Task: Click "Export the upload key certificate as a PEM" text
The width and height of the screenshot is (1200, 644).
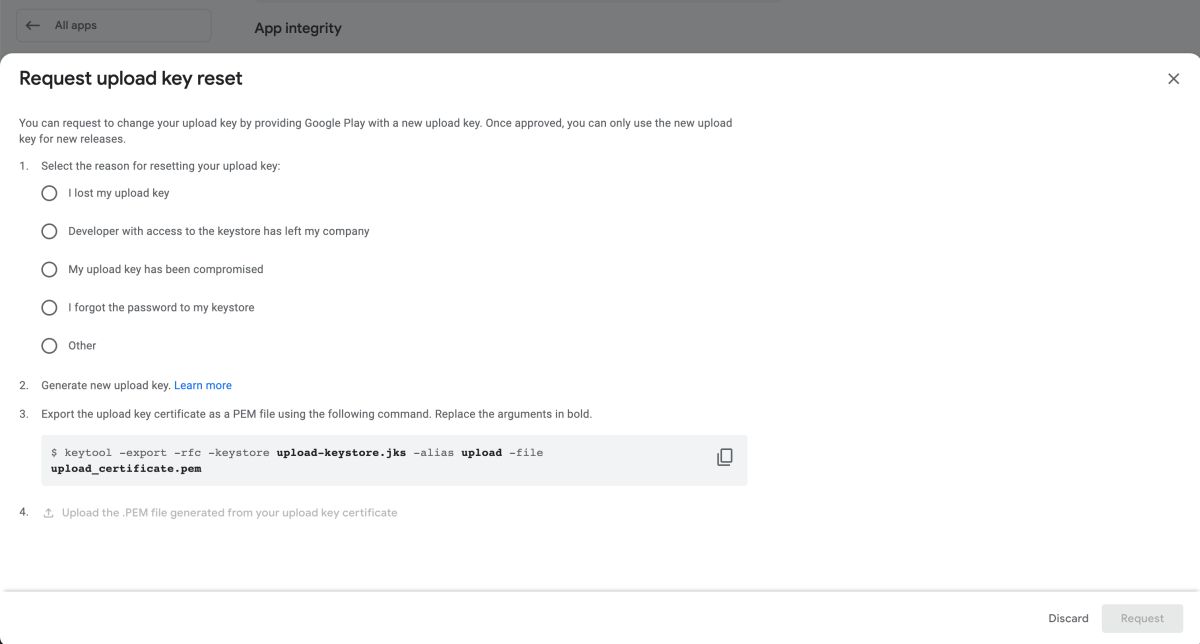Action: coord(316,414)
